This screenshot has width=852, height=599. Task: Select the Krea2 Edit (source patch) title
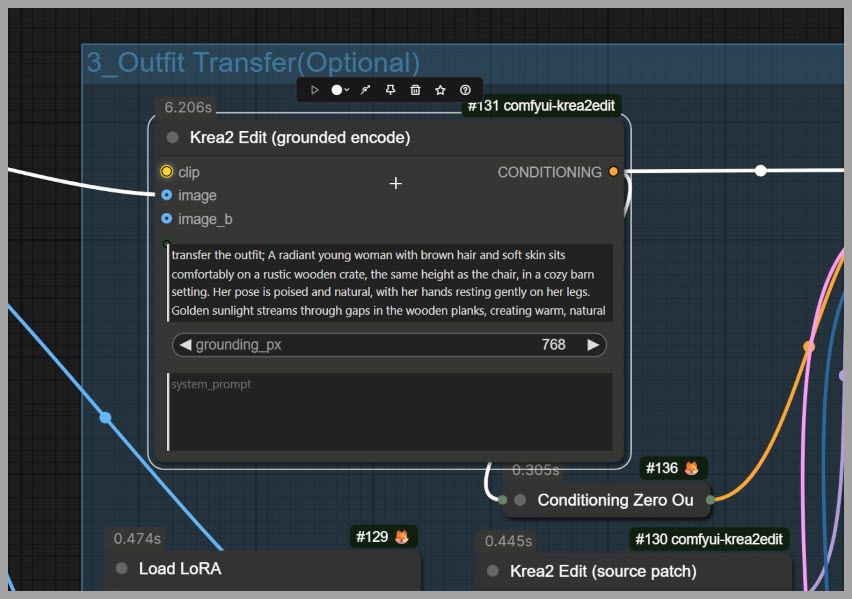coord(603,571)
